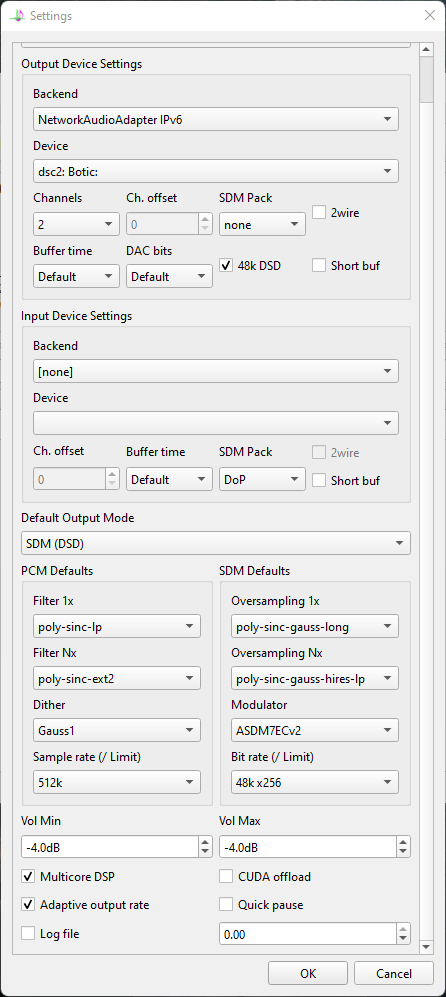The height and width of the screenshot is (997, 446).
Task: Increase the 0.00 value spinner
Action: [403, 929]
